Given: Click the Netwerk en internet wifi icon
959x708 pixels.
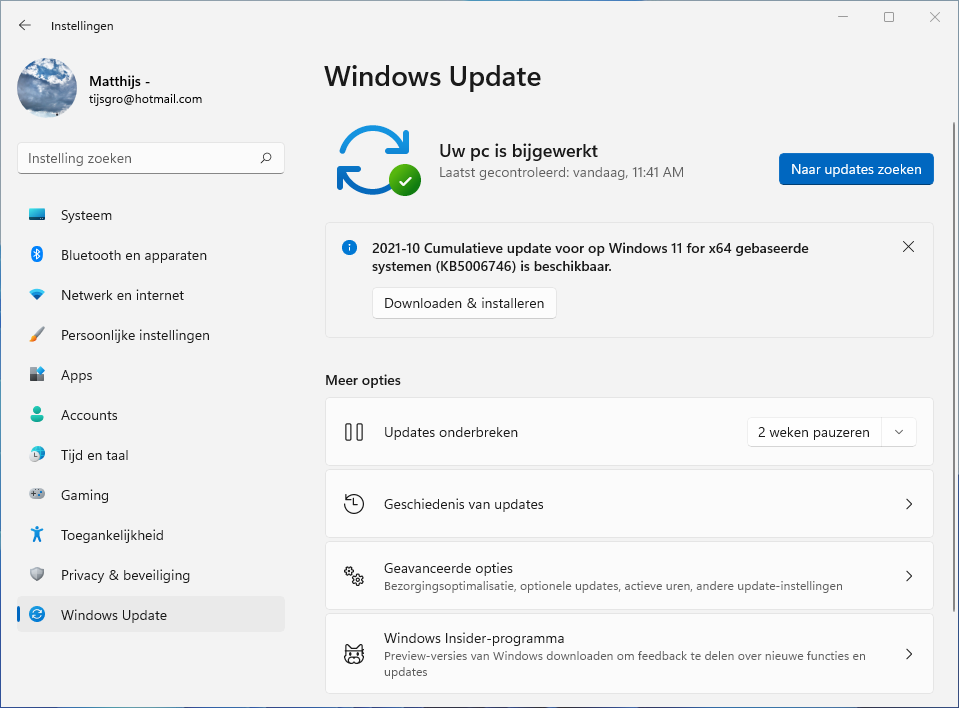Looking at the screenshot, I should 37,295.
